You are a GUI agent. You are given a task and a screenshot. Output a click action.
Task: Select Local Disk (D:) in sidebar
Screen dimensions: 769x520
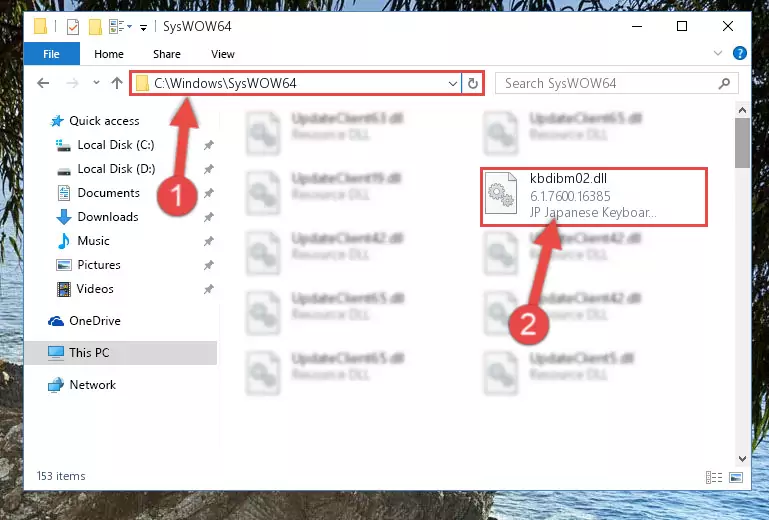tap(106, 169)
